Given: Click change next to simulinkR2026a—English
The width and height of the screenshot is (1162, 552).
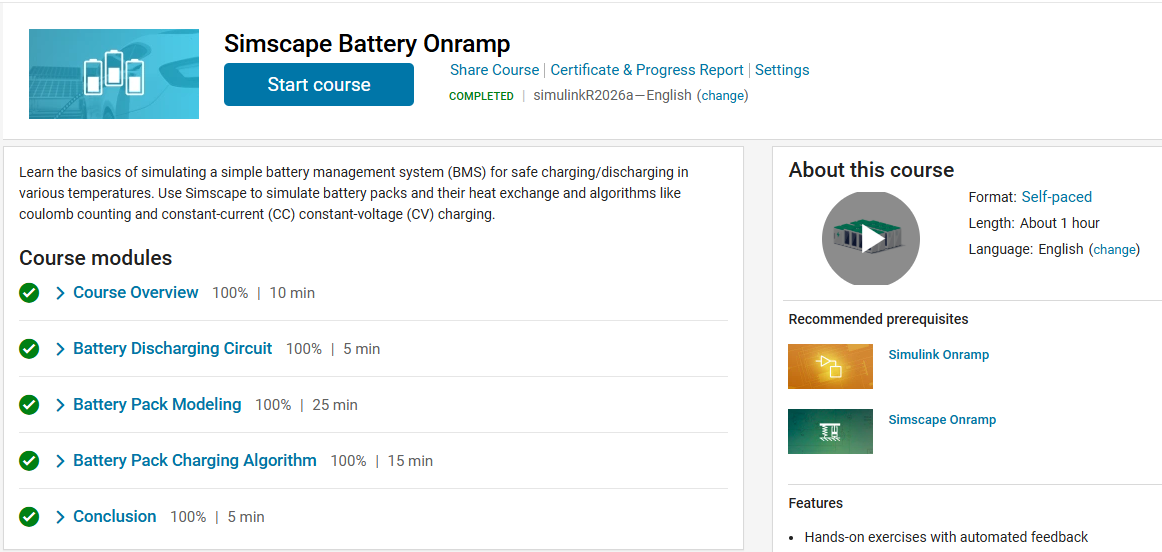Looking at the screenshot, I should coord(723,96).
